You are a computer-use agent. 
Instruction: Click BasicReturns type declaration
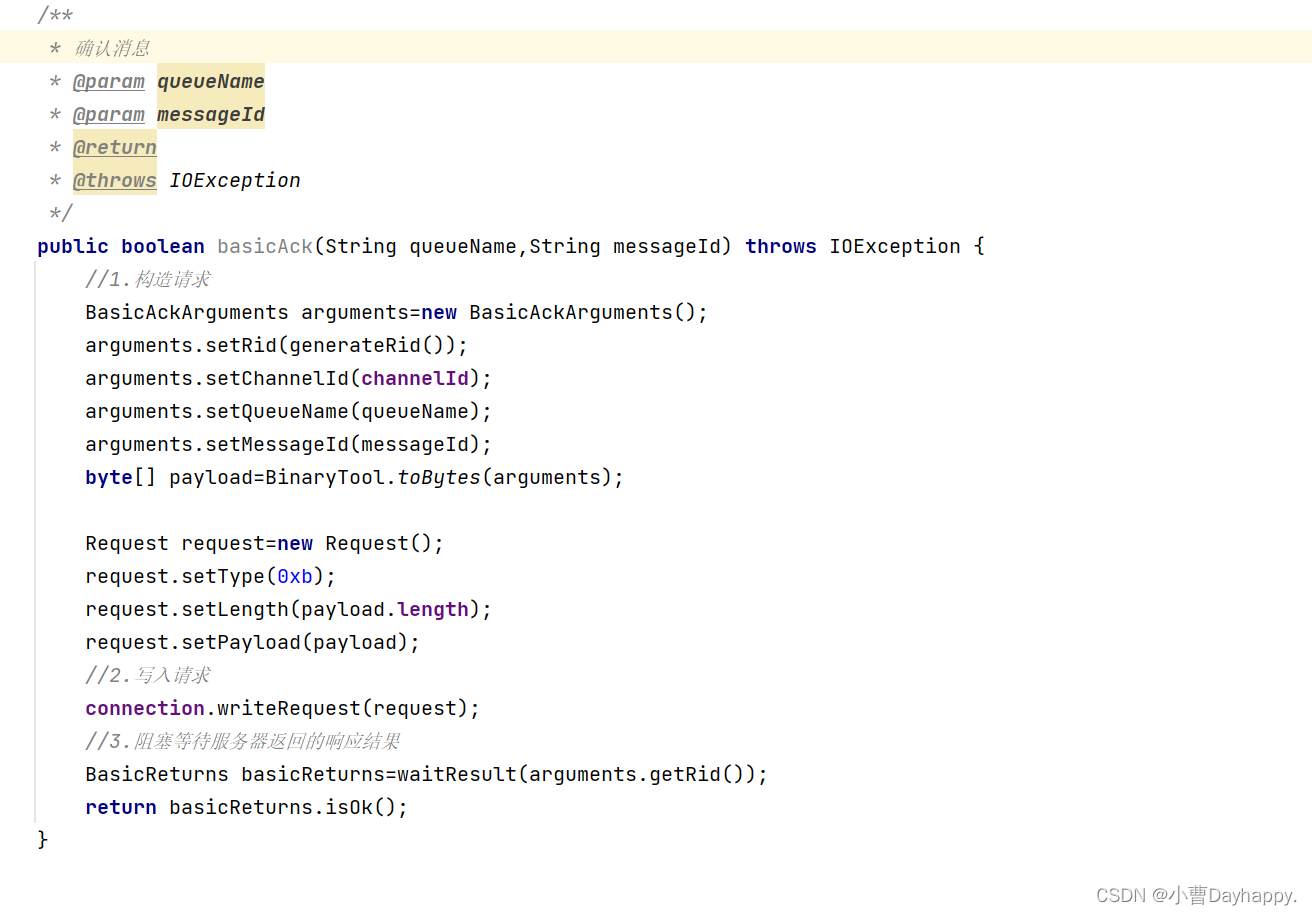(x=157, y=774)
